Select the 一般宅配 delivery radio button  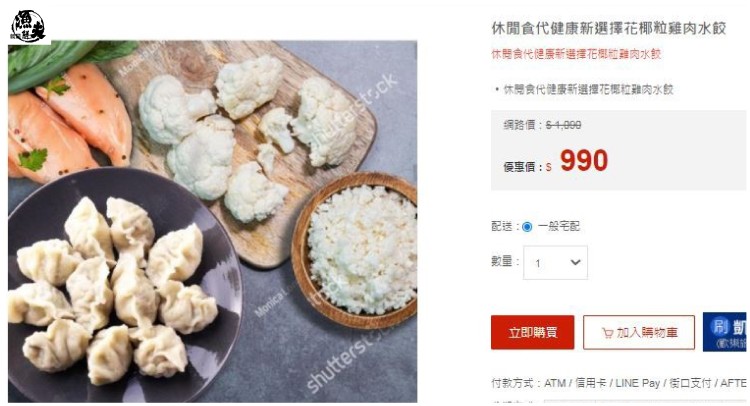point(527,227)
